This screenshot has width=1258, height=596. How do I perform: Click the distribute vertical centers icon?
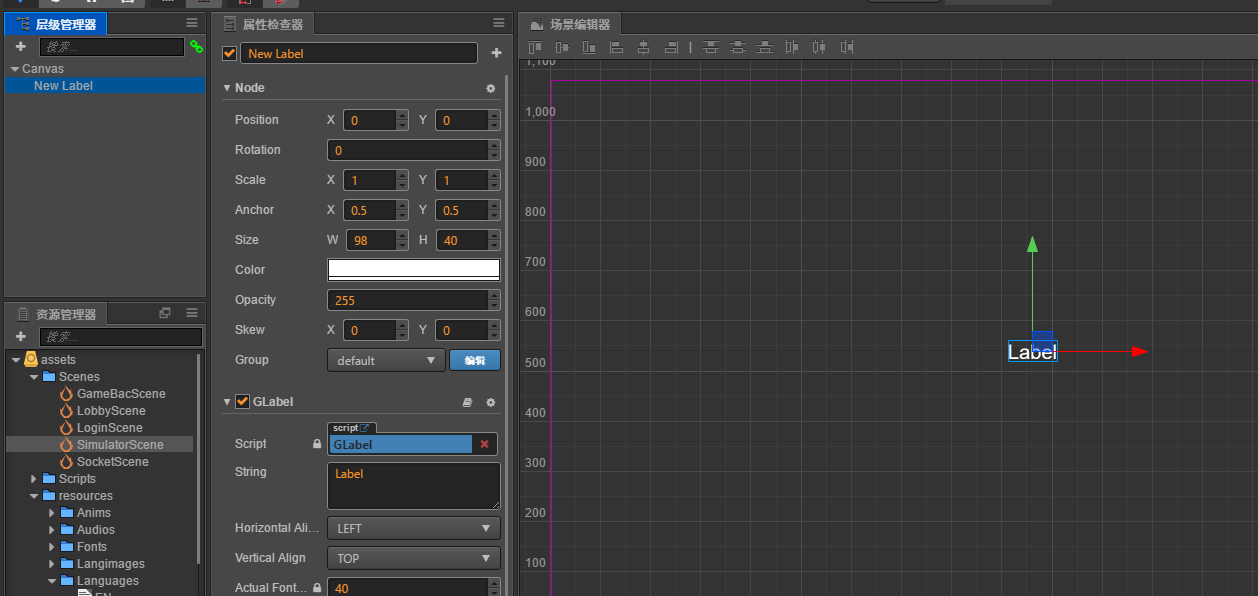click(x=738, y=47)
